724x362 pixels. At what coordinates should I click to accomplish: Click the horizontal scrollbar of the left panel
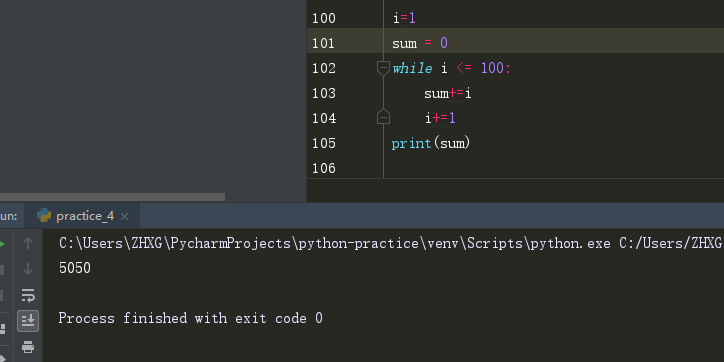(x=112, y=197)
